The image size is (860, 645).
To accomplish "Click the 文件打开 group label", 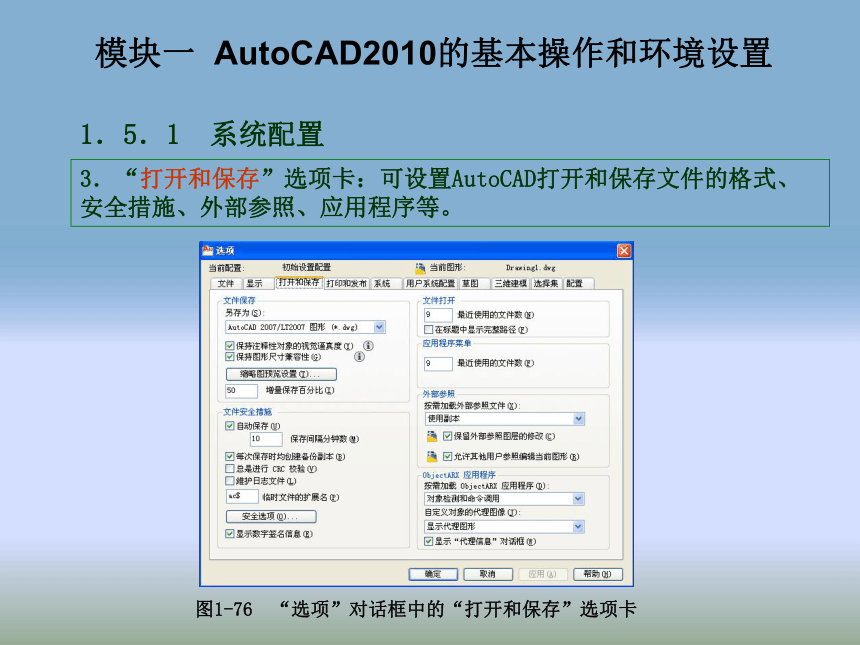I will click(x=439, y=300).
